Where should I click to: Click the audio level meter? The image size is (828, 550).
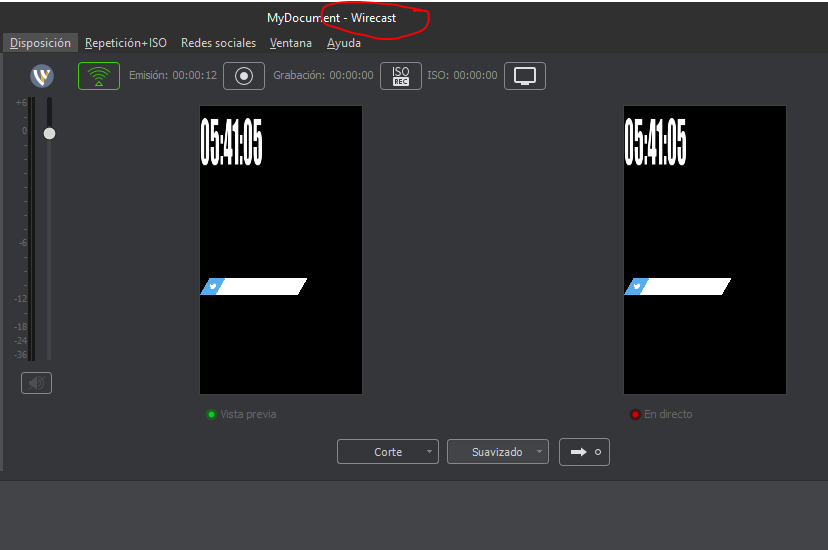point(31,229)
